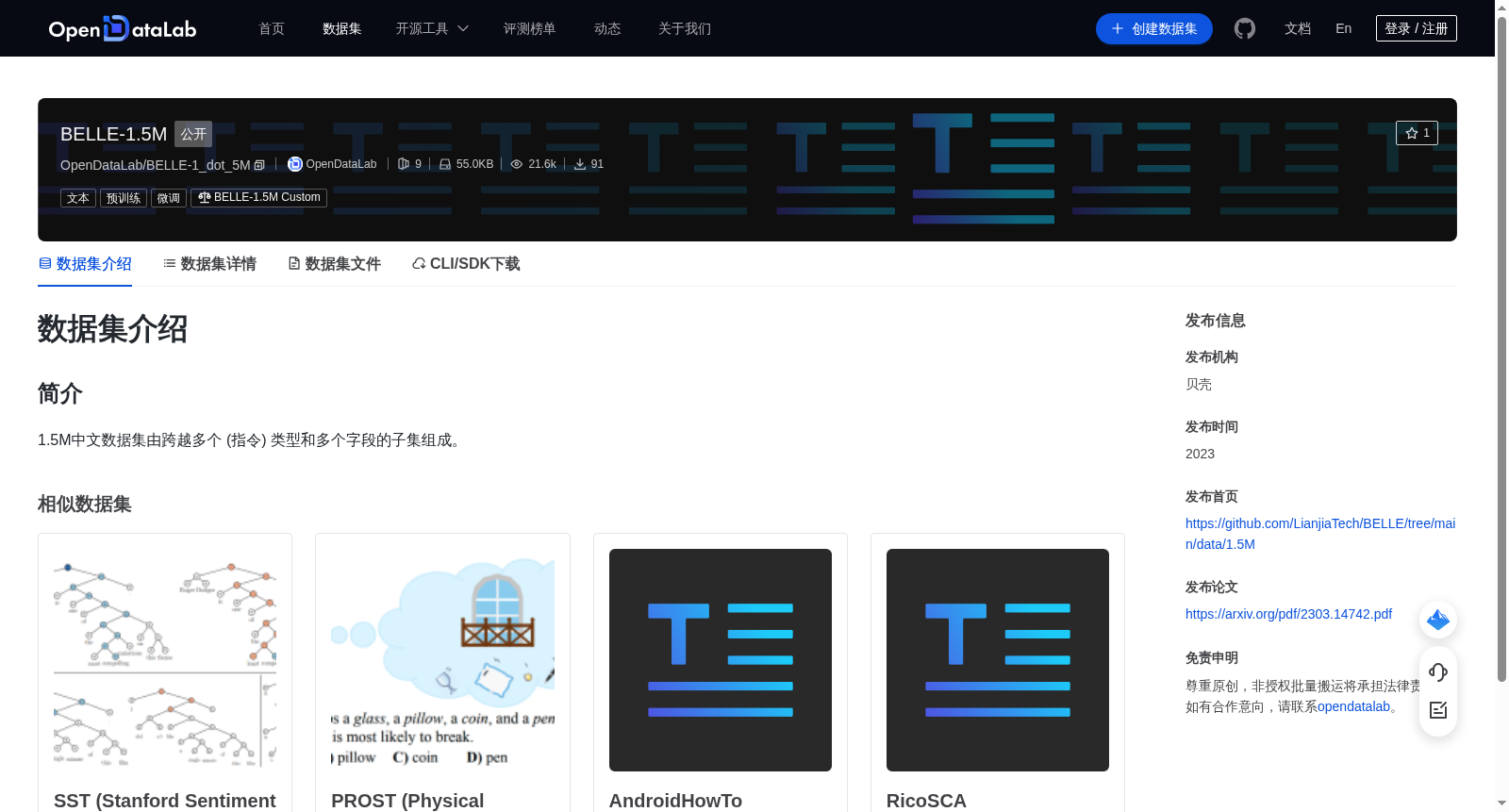Click the 创建数据集 button

point(1154,29)
